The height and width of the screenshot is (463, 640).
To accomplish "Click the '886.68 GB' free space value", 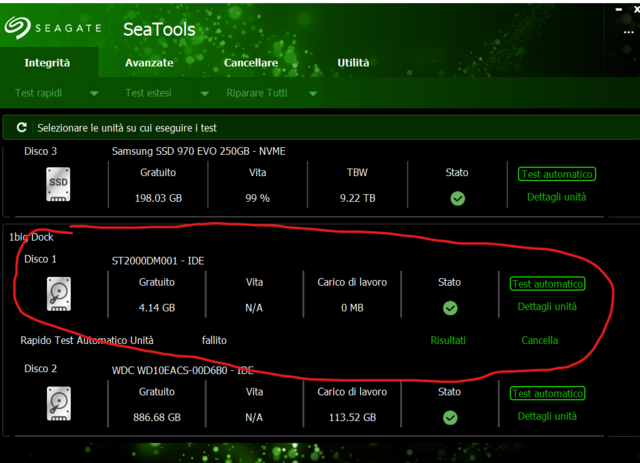I will 157,417.
